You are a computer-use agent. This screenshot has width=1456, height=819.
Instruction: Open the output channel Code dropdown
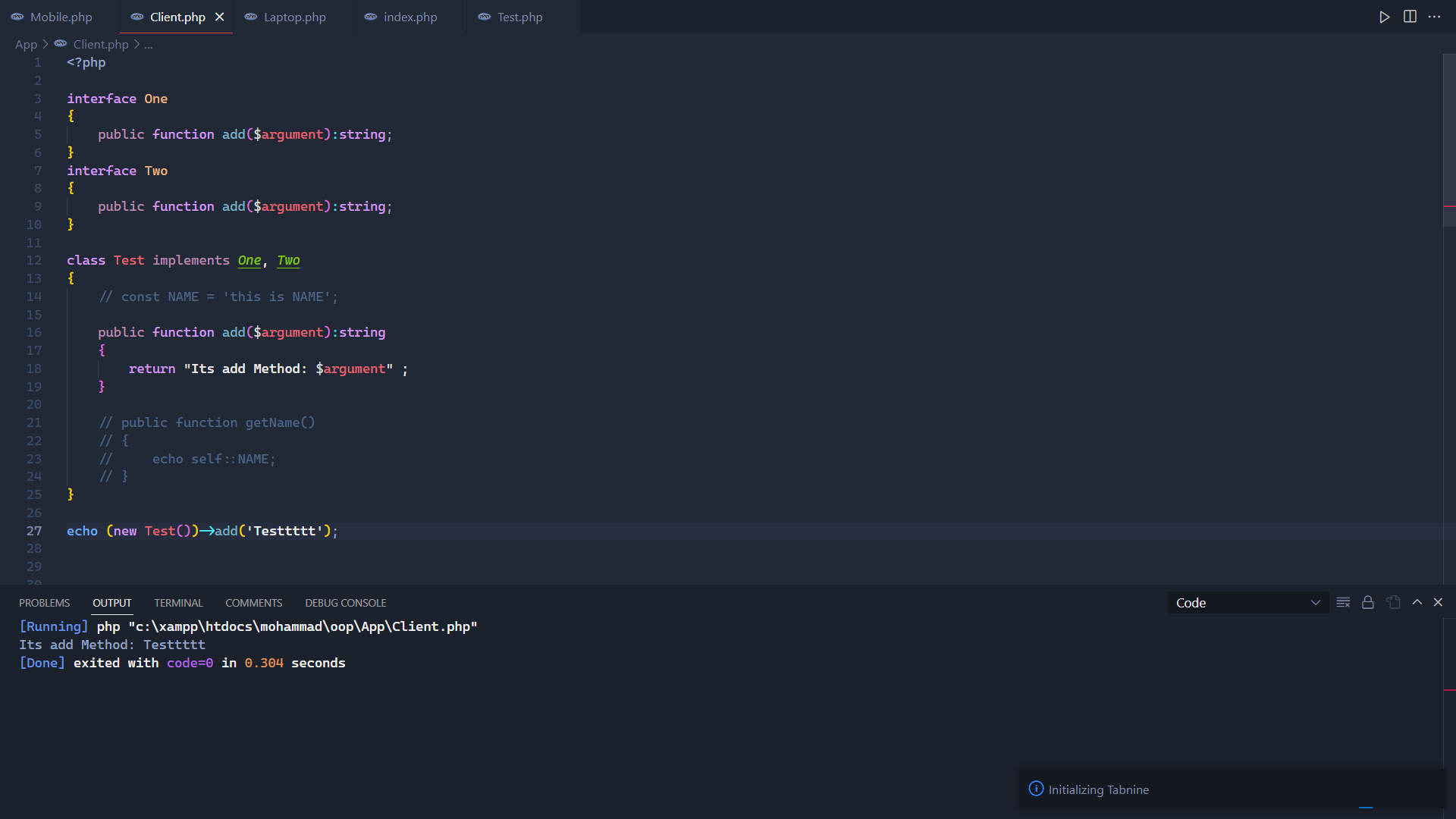[1247, 603]
